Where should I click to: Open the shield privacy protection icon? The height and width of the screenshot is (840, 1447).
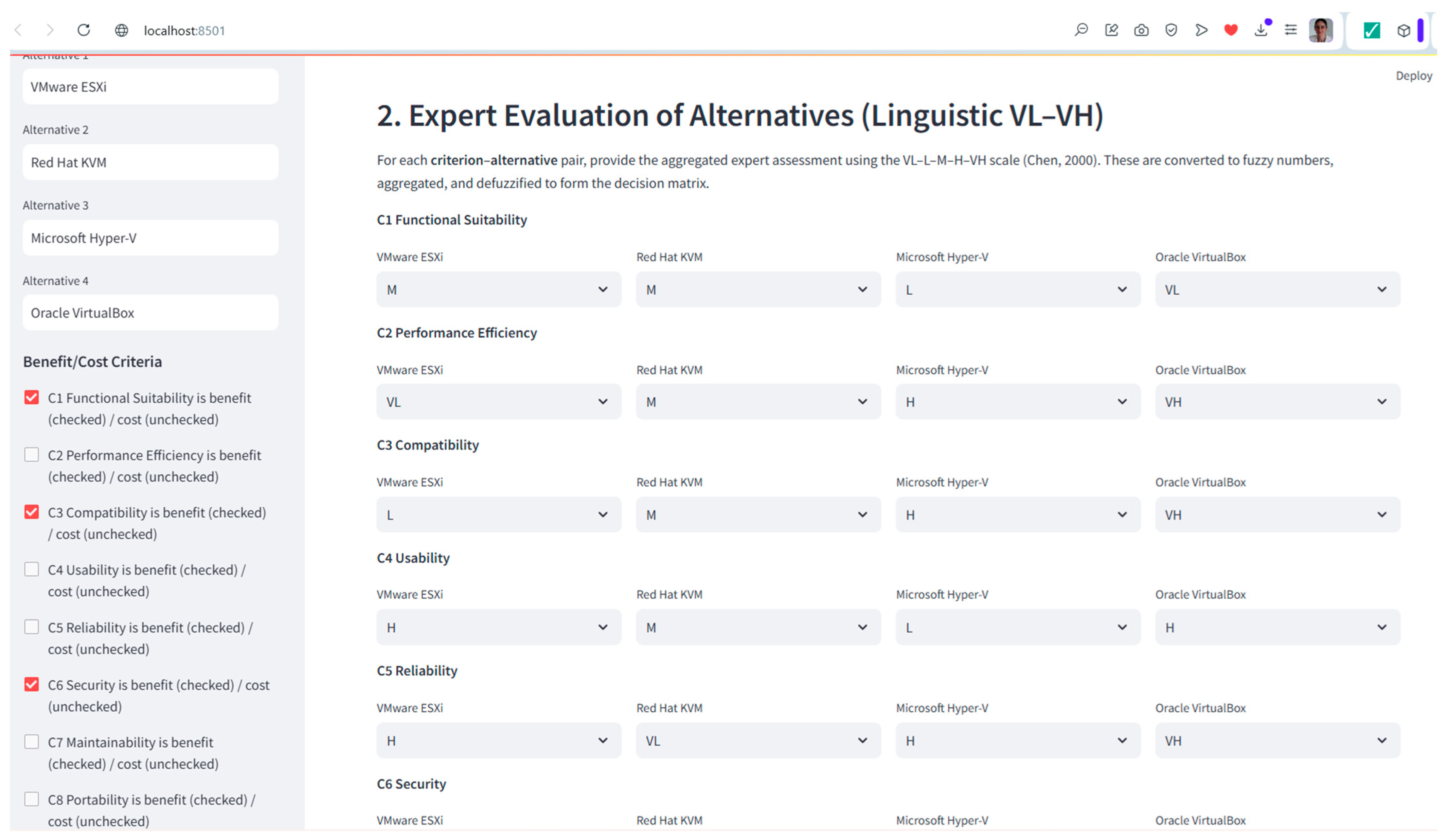click(1171, 30)
